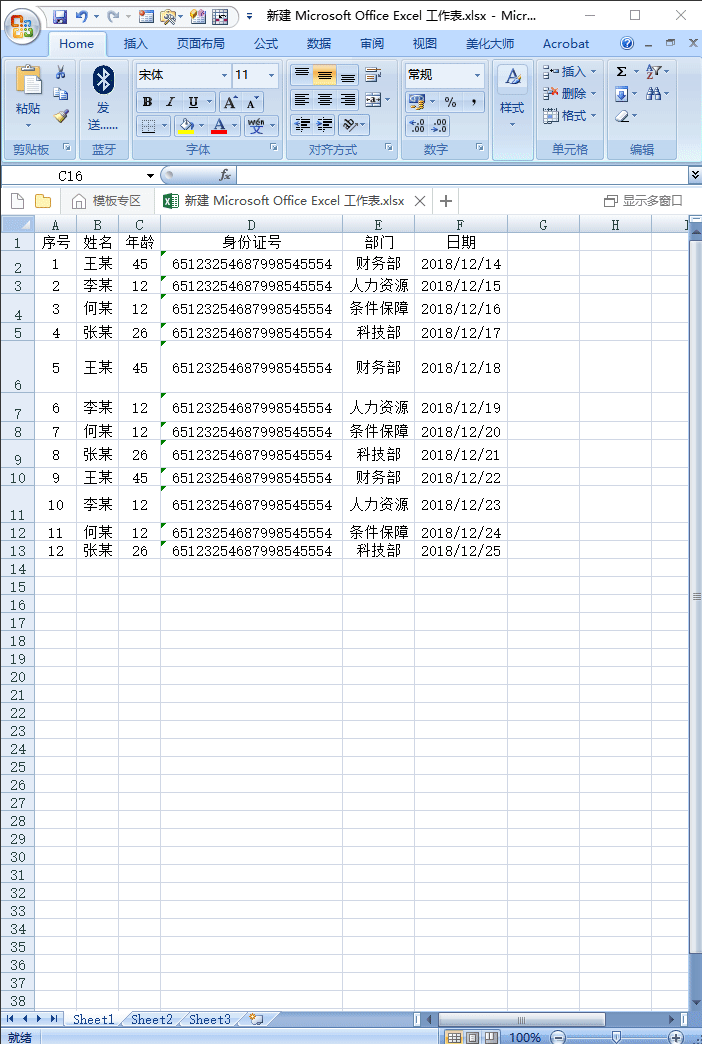Viewport: 702px width, 1044px height.
Task: Apply percent style formatting
Action: coord(451,102)
